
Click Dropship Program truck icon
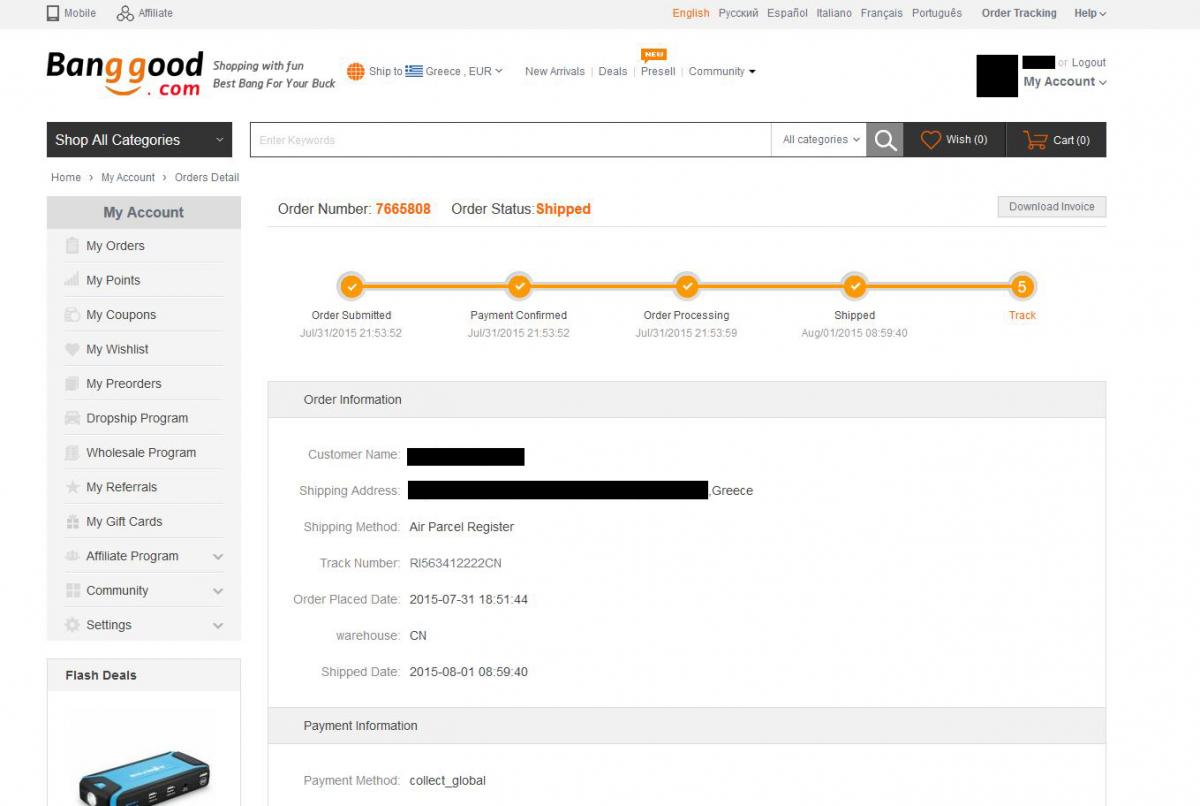pyautogui.click(x=72, y=418)
